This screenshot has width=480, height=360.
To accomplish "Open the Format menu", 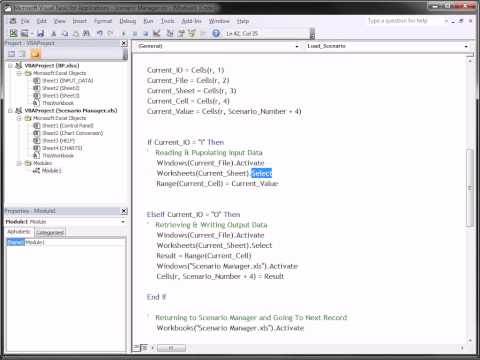I will tap(103, 21).
